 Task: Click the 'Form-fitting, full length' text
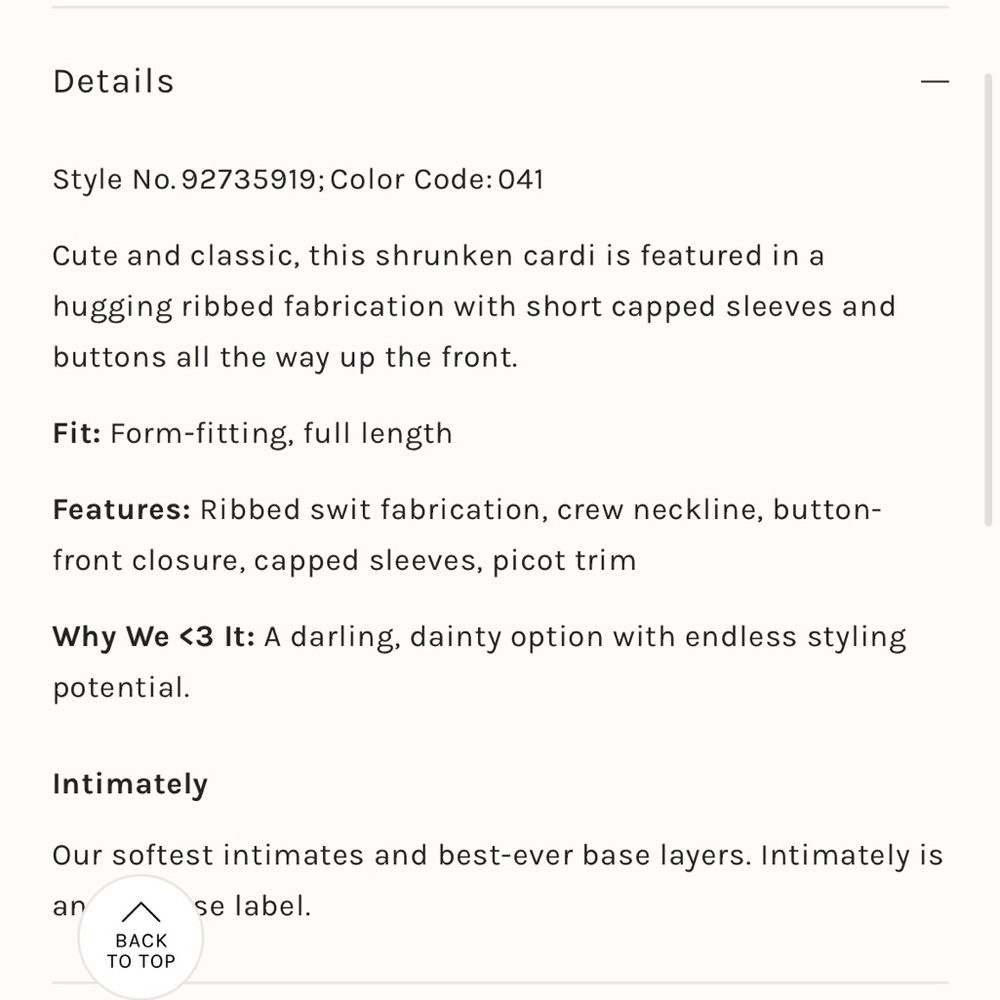(x=281, y=434)
